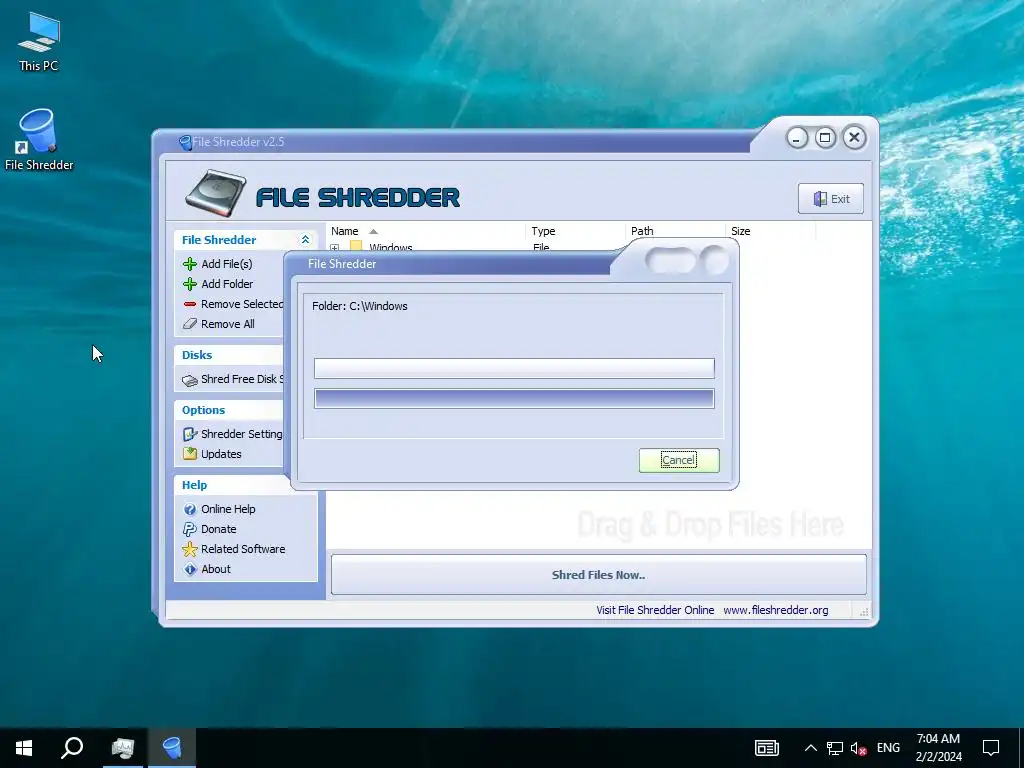Open taskbar search
The image size is (1024, 768).
pos(72,748)
